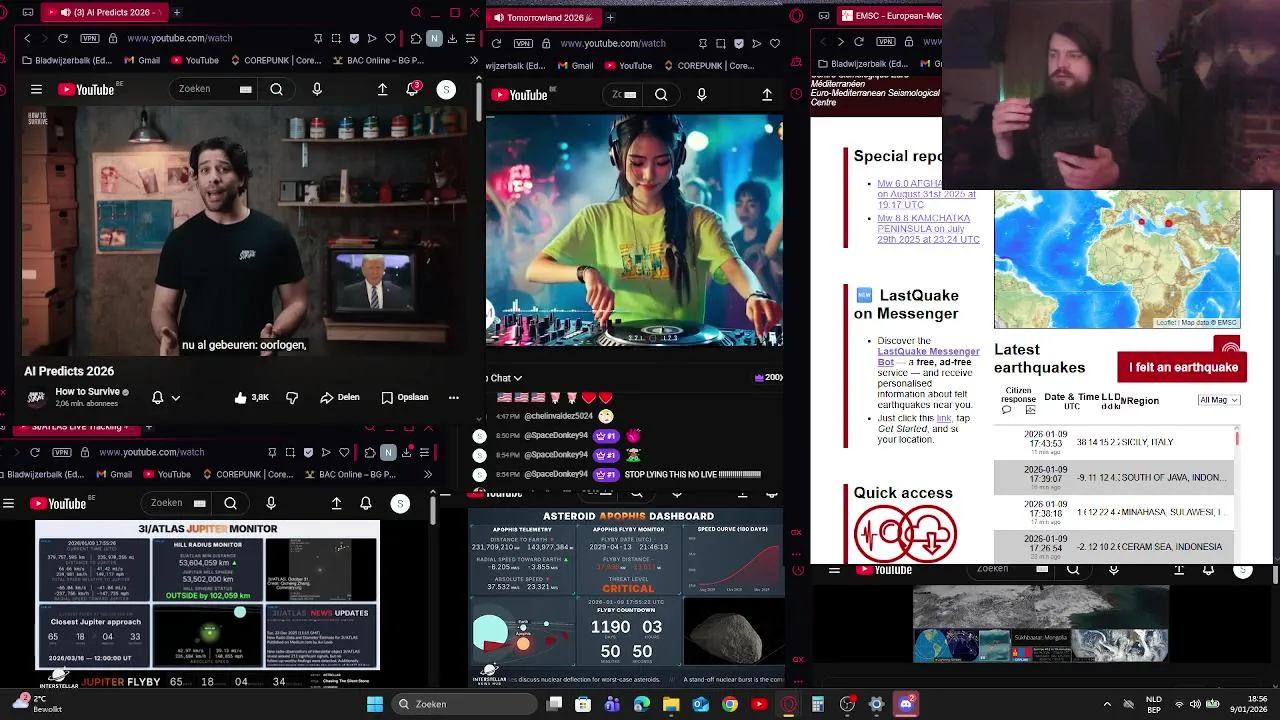Toggle heart bookmark in AI Predicts window address bar
The width and height of the screenshot is (1280, 720).
390,38
